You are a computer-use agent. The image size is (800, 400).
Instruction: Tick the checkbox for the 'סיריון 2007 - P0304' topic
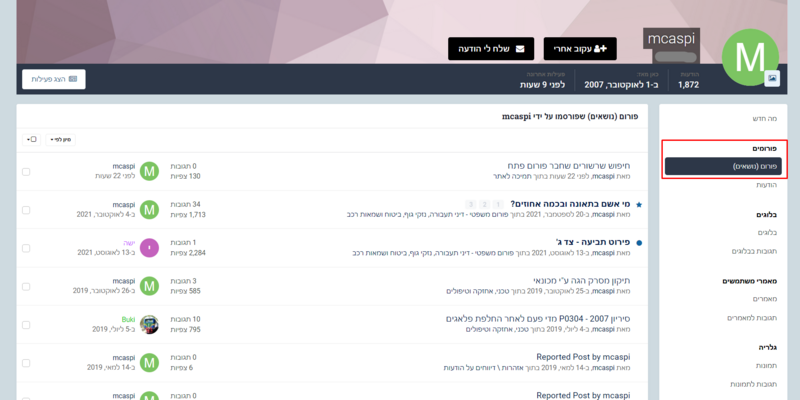coord(26,325)
